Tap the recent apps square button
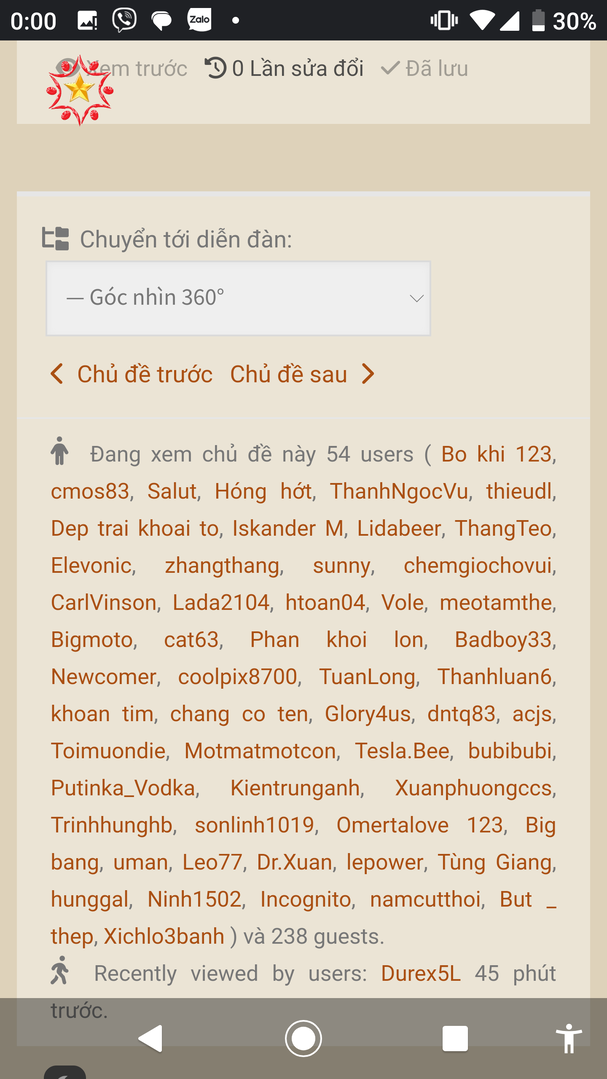 (x=455, y=1038)
